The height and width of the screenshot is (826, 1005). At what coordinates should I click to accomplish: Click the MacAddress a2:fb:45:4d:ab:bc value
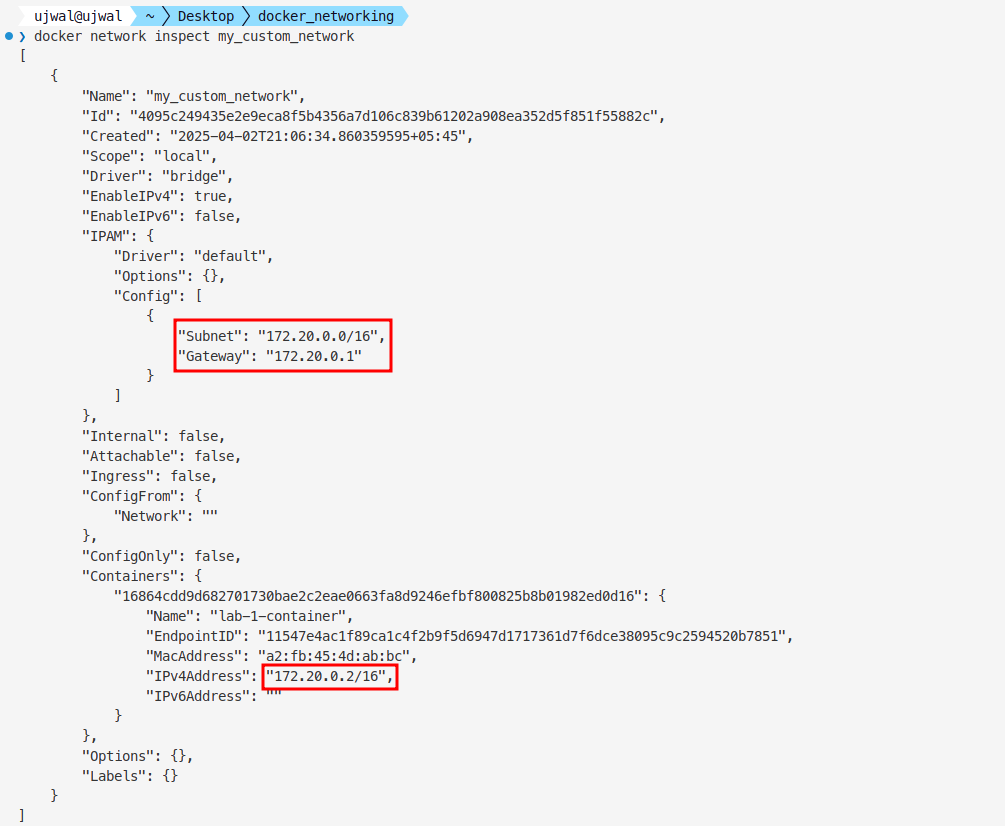pyautogui.click(x=333, y=656)
